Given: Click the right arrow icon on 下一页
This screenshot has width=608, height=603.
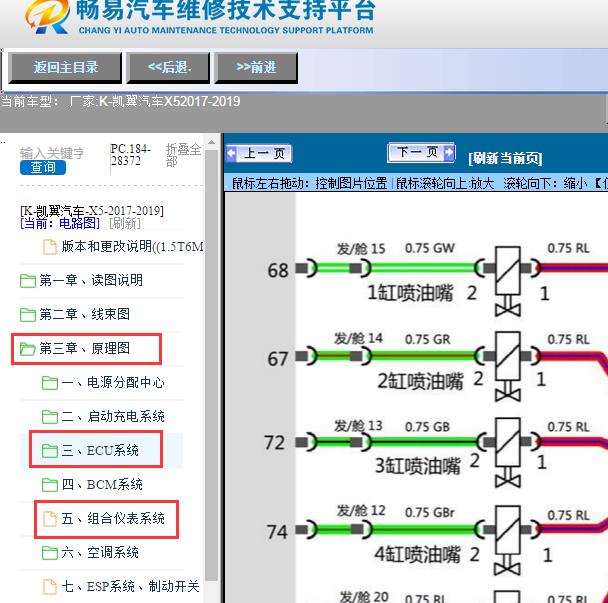Looking at the screenshot, I should tap(449, 152).
